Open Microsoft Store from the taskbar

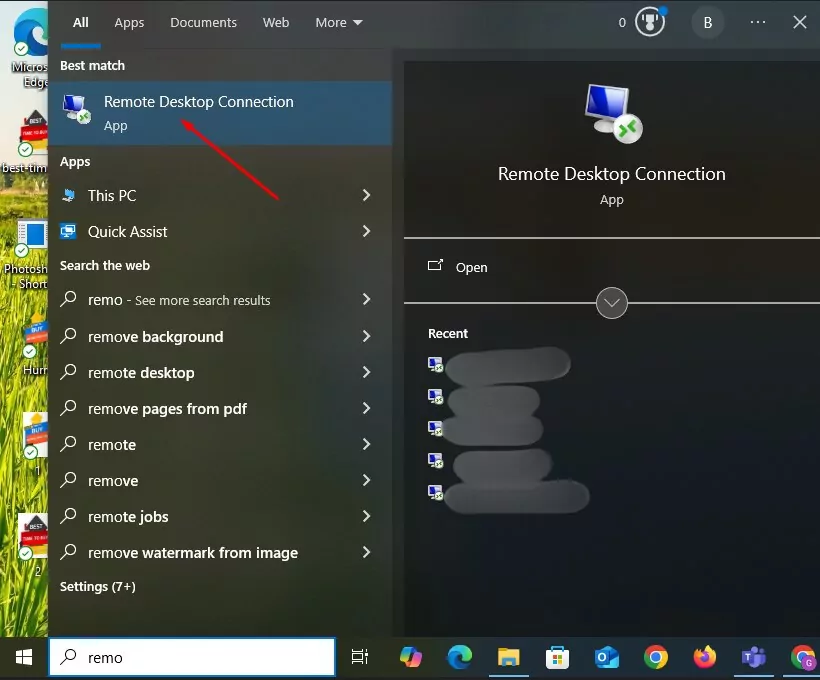pos(557,658)
